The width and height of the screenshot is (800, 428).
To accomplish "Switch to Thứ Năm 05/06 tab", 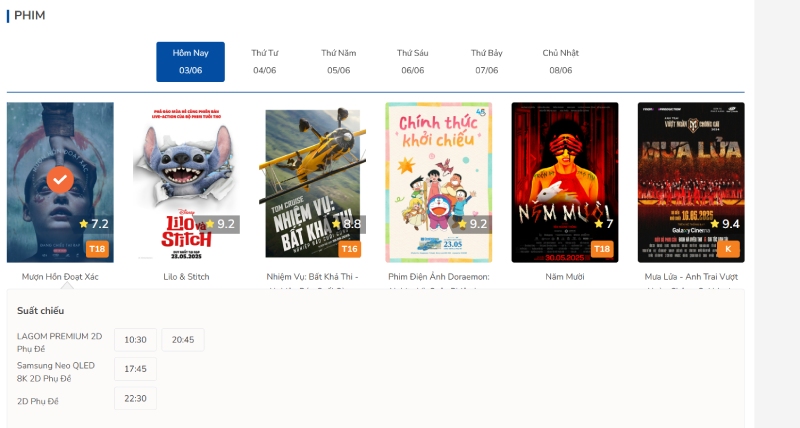I will coord(339,62).
